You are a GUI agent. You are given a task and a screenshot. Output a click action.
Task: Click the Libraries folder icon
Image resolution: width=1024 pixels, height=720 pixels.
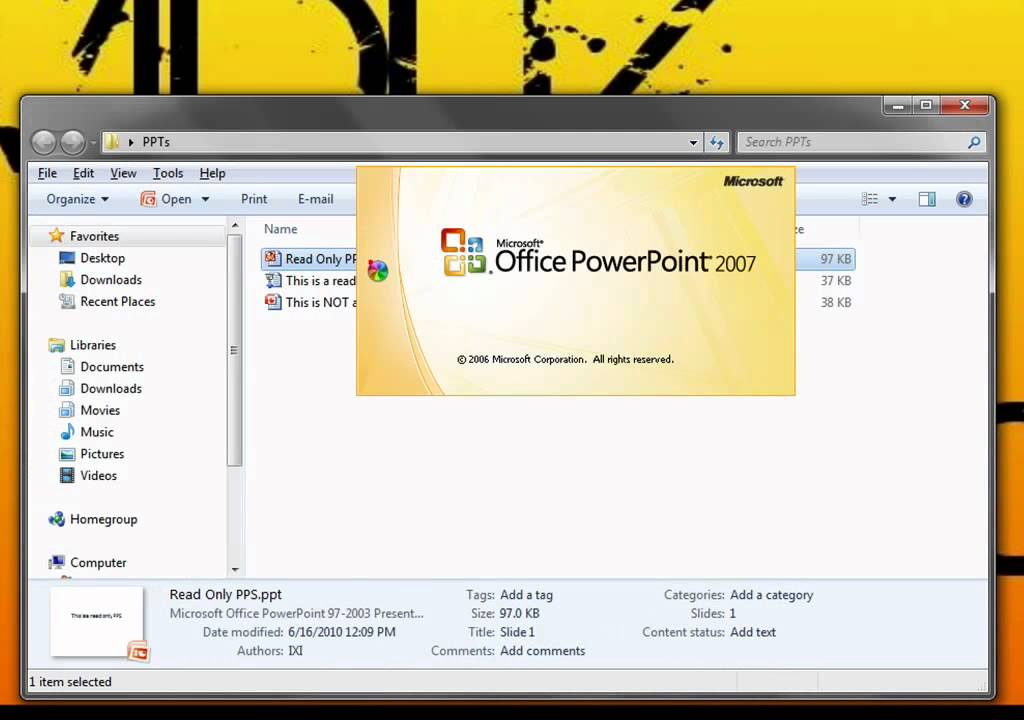pyautogui.click(x=57, y=345)
